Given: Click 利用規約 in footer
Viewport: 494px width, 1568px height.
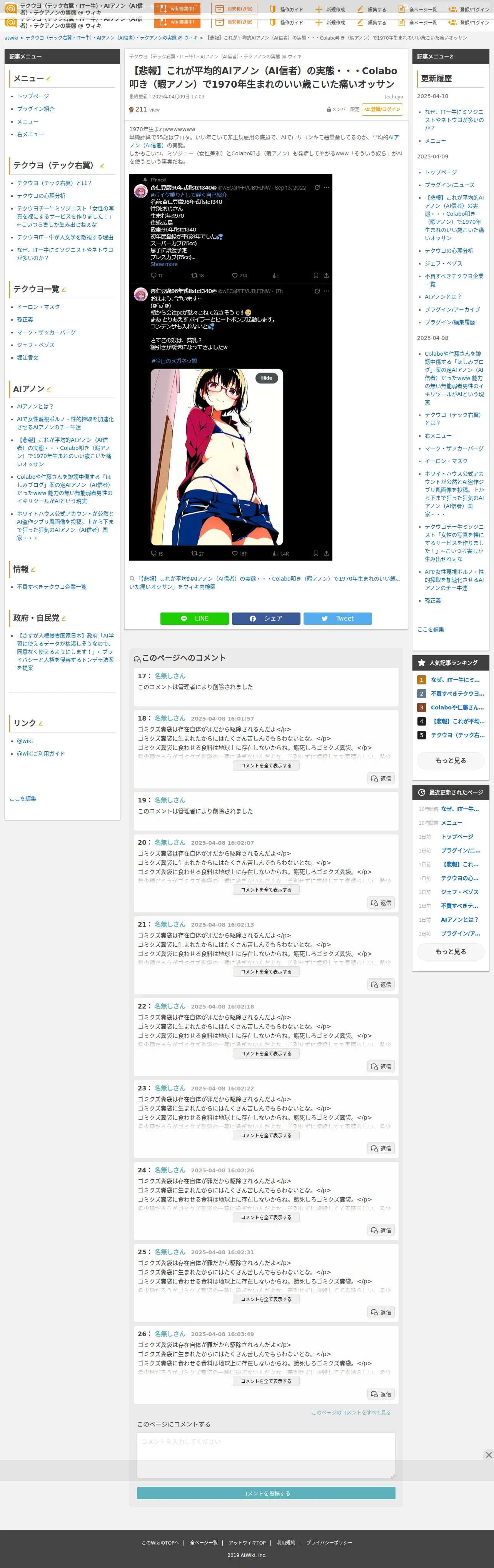Looking at the screenshot, I should (286, 1543).
